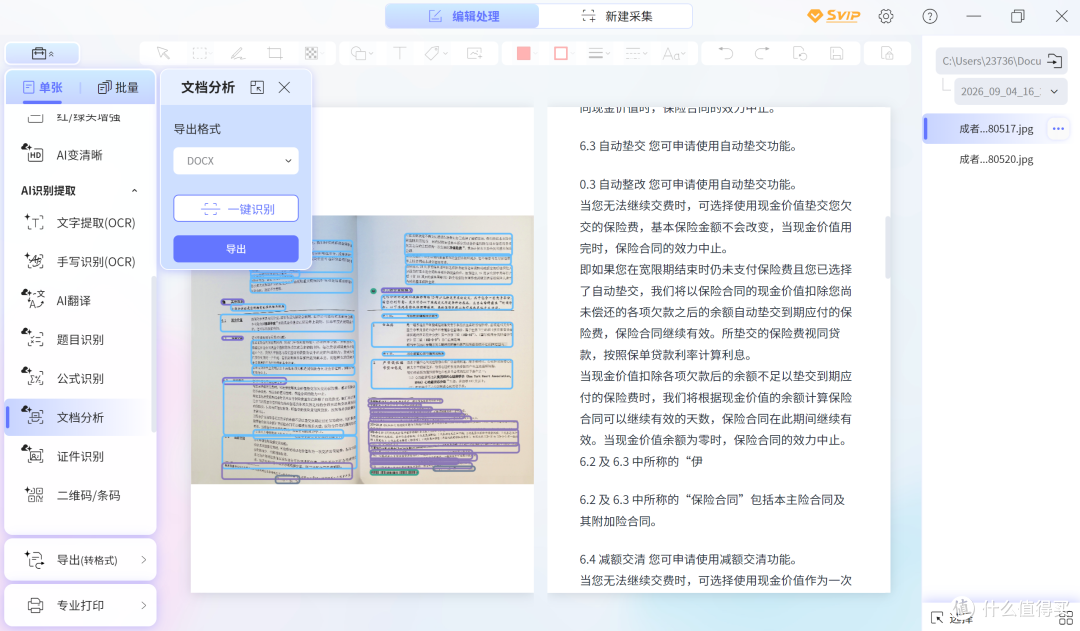Select the pen drawing tool
Image resolution: width=1080 pixels, height=631 pixels.
[238, 53]
